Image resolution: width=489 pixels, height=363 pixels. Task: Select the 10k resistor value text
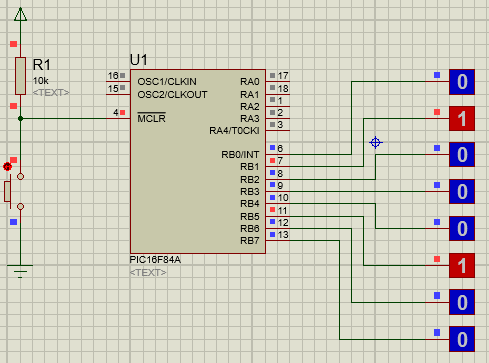click(41, 81)
